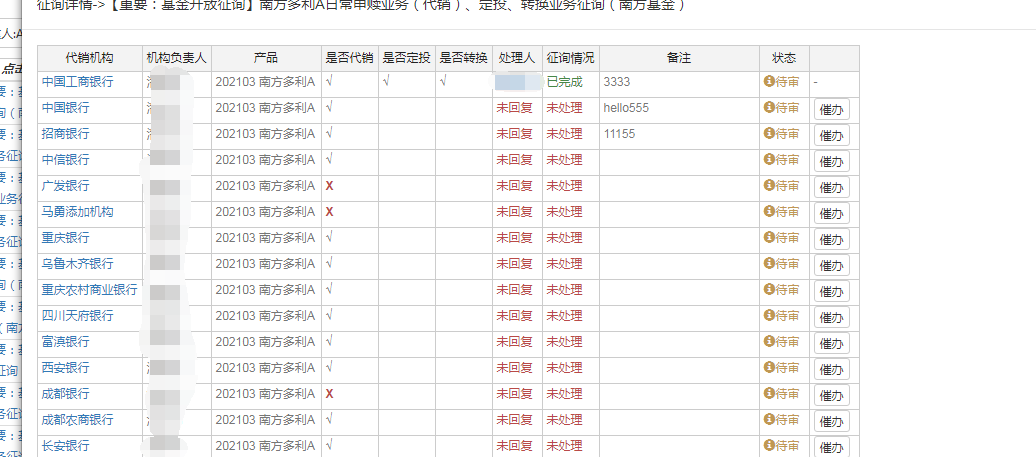
Task: Open the 富滇银行 institution link
Action: [x=65, y=342]
